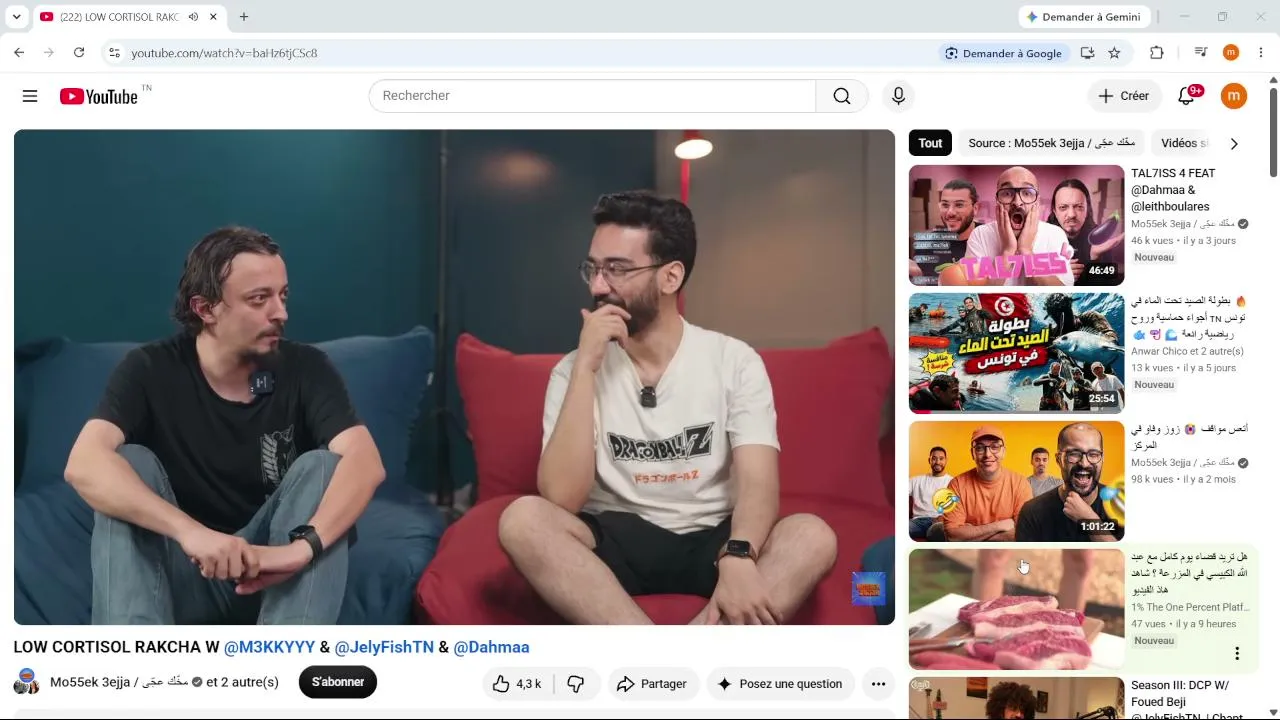Open the account avatar menu

pyautogui.click(x=1234, y=96)
